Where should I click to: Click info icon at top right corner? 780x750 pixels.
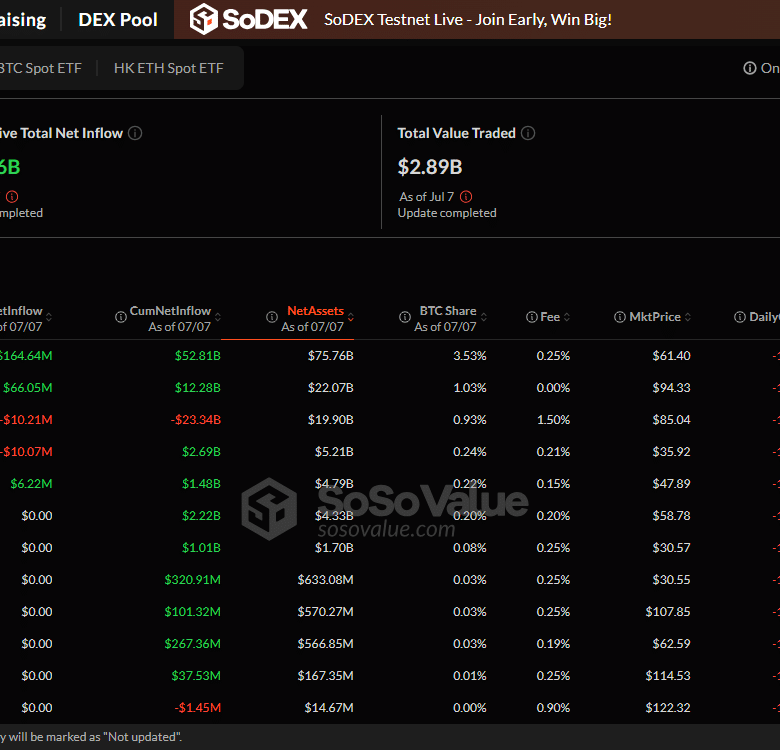click(x=750, y=68)
